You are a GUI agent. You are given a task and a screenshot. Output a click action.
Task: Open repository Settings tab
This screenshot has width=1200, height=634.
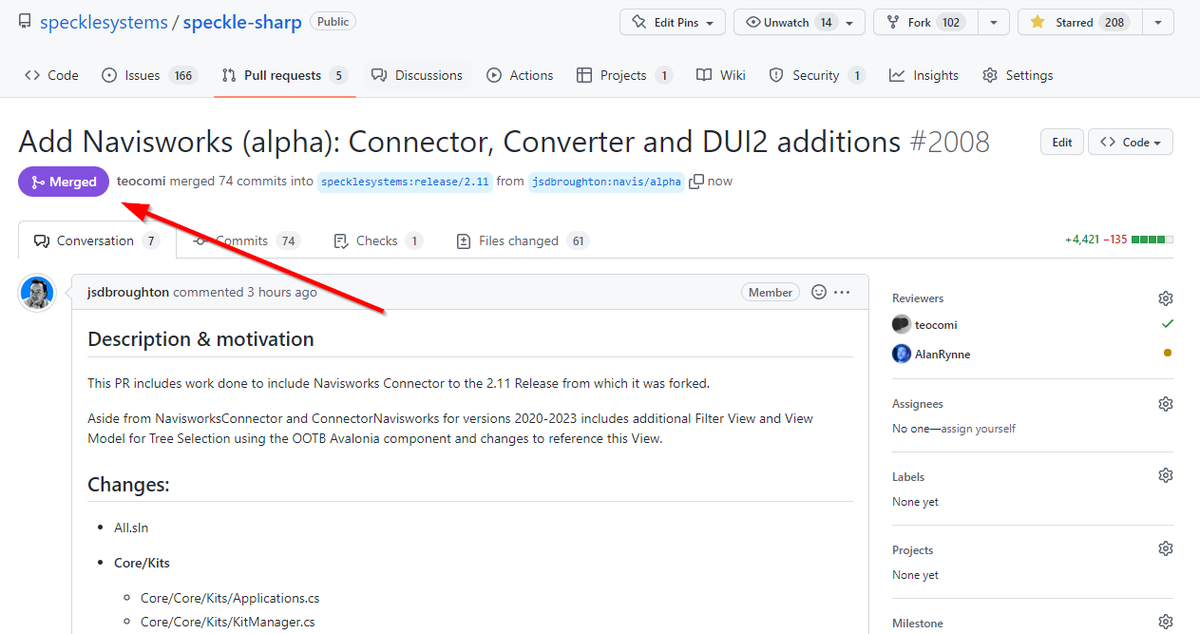(x=1018, y=75)
